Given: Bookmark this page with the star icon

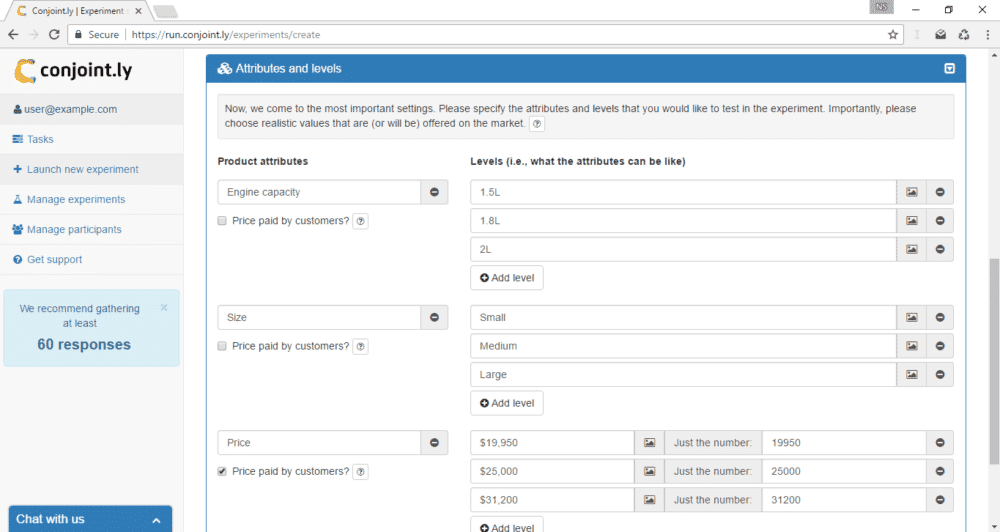Looking at the screenshot, I should coord(893,34).
